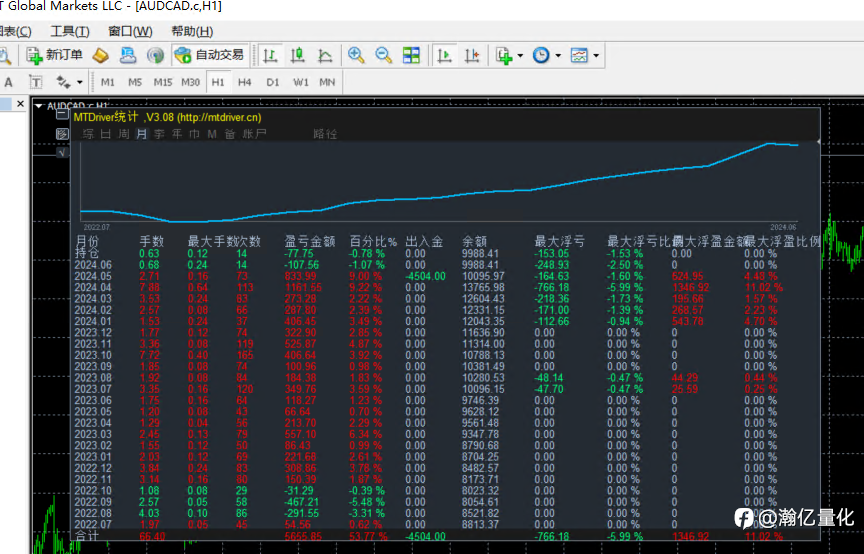Viewport: 864px width, 554px height.
Task: Click the cloud virtual hosting icon
Action: (128, 55)
